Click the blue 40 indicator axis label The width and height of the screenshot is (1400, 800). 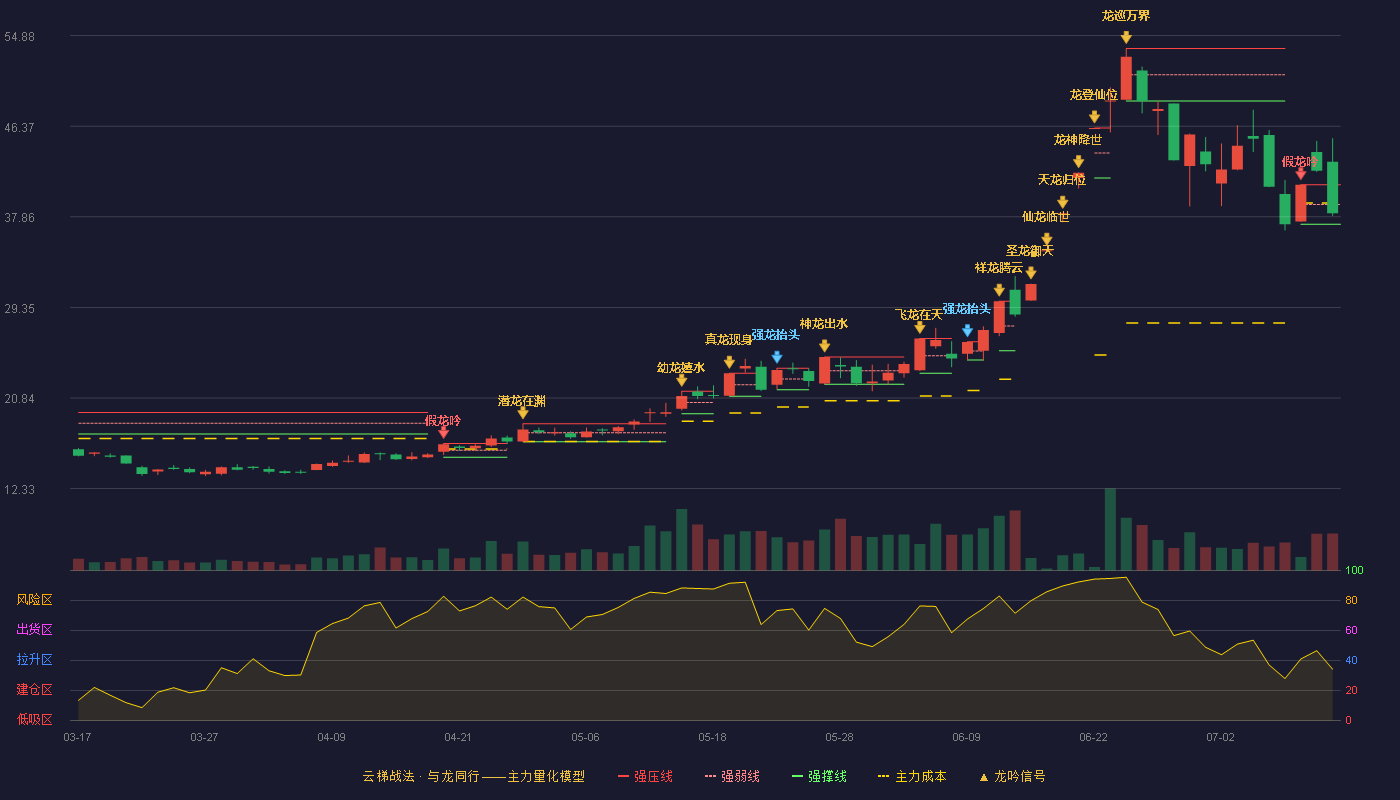[1351, 661]
